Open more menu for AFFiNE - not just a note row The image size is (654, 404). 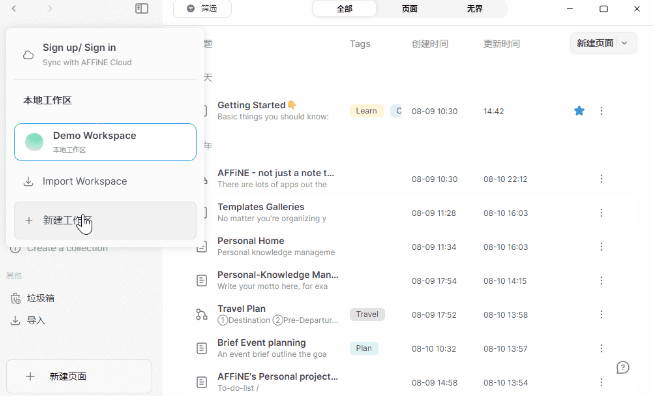click(x=601, y=179)
